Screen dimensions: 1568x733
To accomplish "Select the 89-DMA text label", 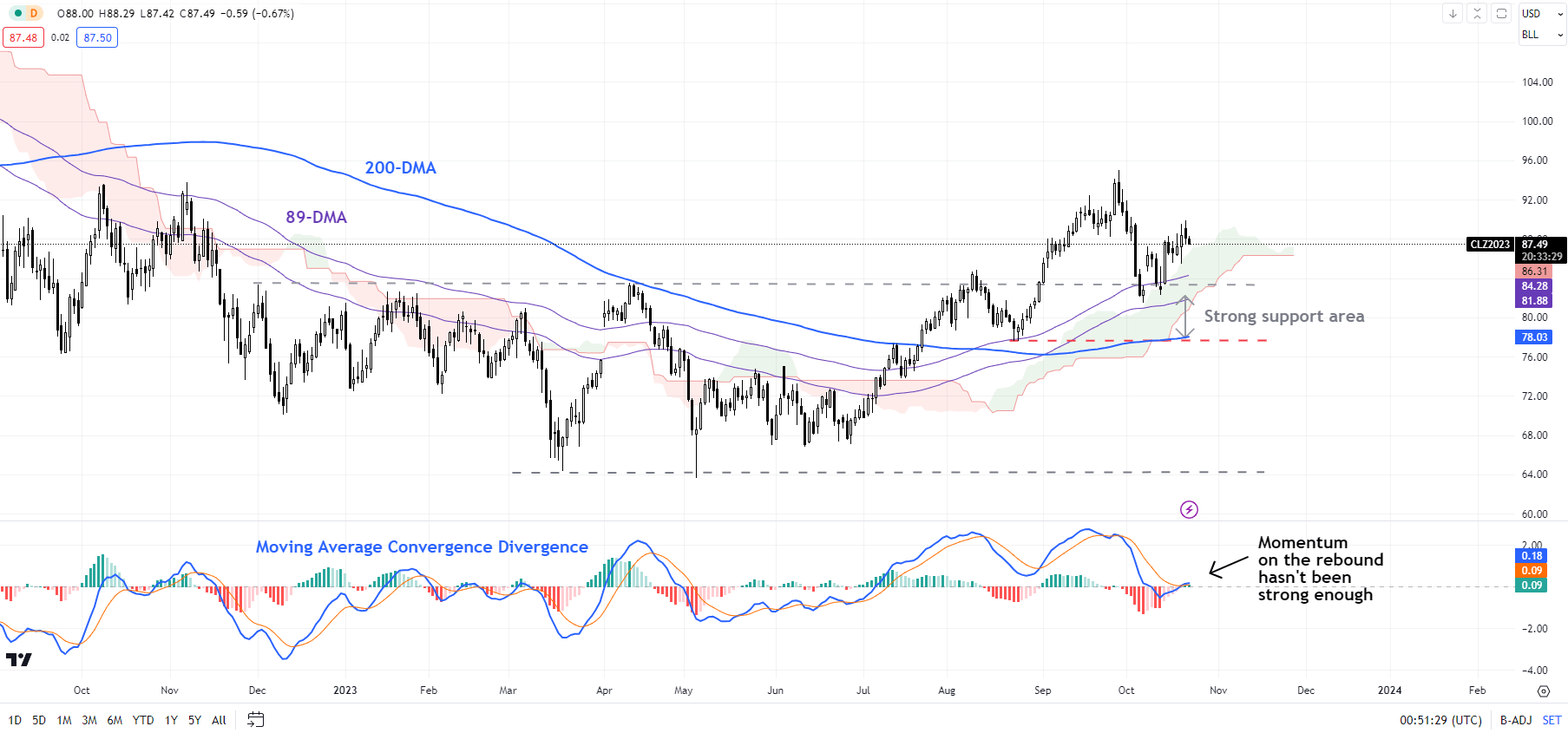I will pyautogui.click(x=316, y=218).
